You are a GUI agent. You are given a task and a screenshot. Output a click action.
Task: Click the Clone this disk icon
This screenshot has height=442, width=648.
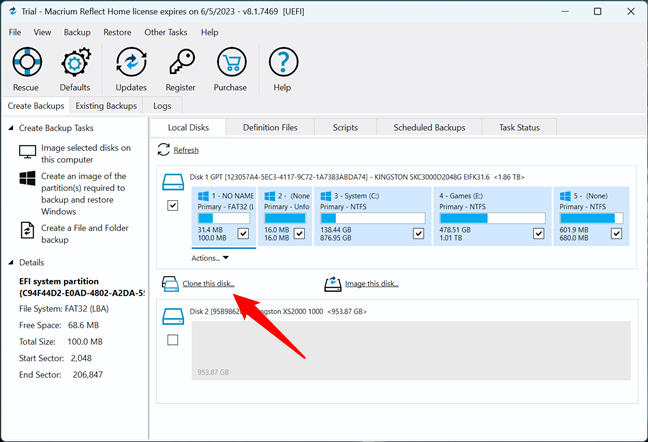(x=170, y=284)
